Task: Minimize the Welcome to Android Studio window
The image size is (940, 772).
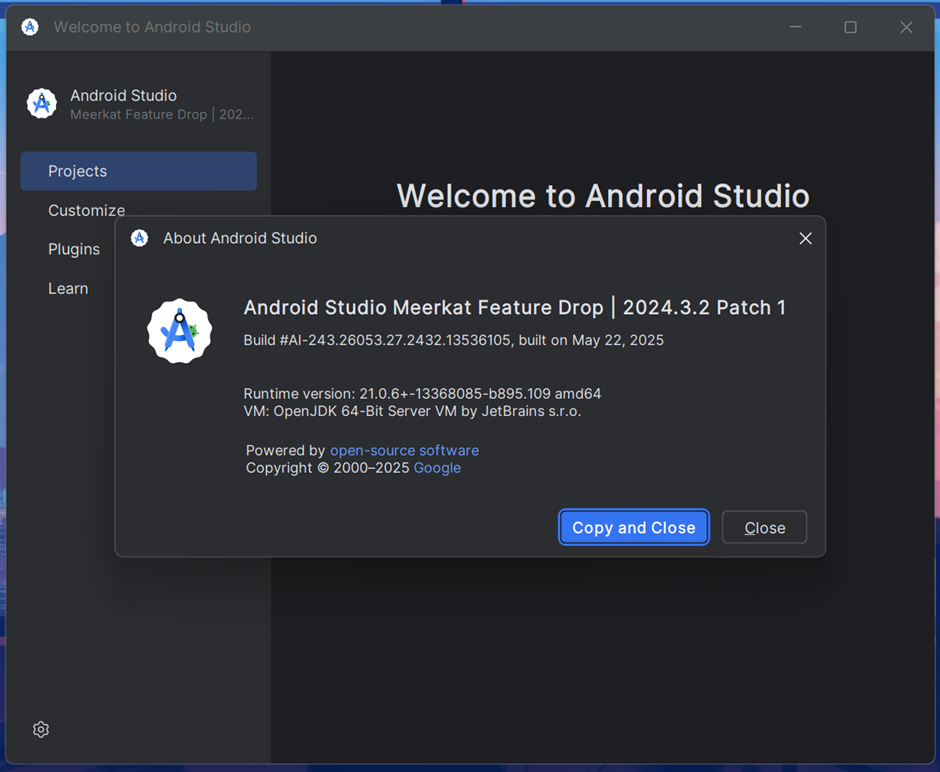Action: [x=796, y=27]
